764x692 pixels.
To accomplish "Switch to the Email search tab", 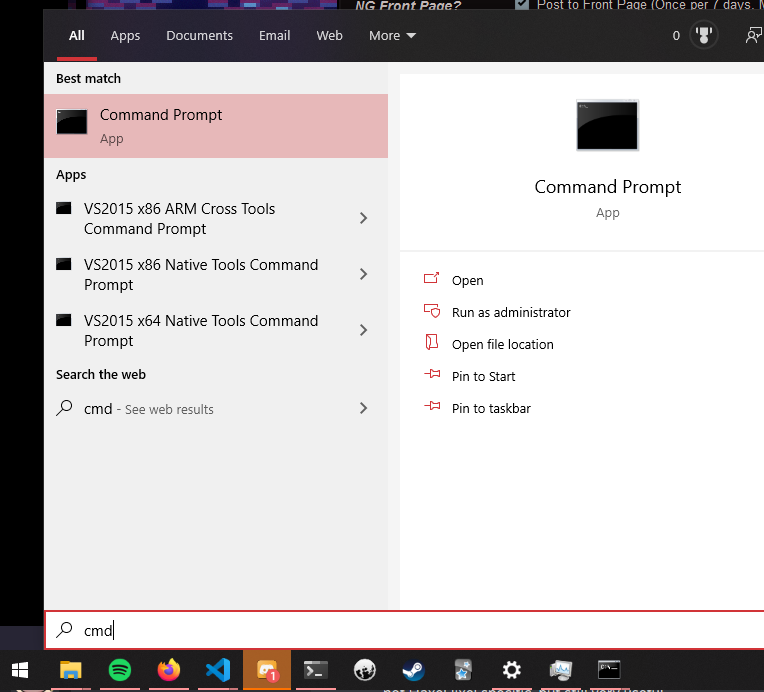I will [x=274, y=36].
